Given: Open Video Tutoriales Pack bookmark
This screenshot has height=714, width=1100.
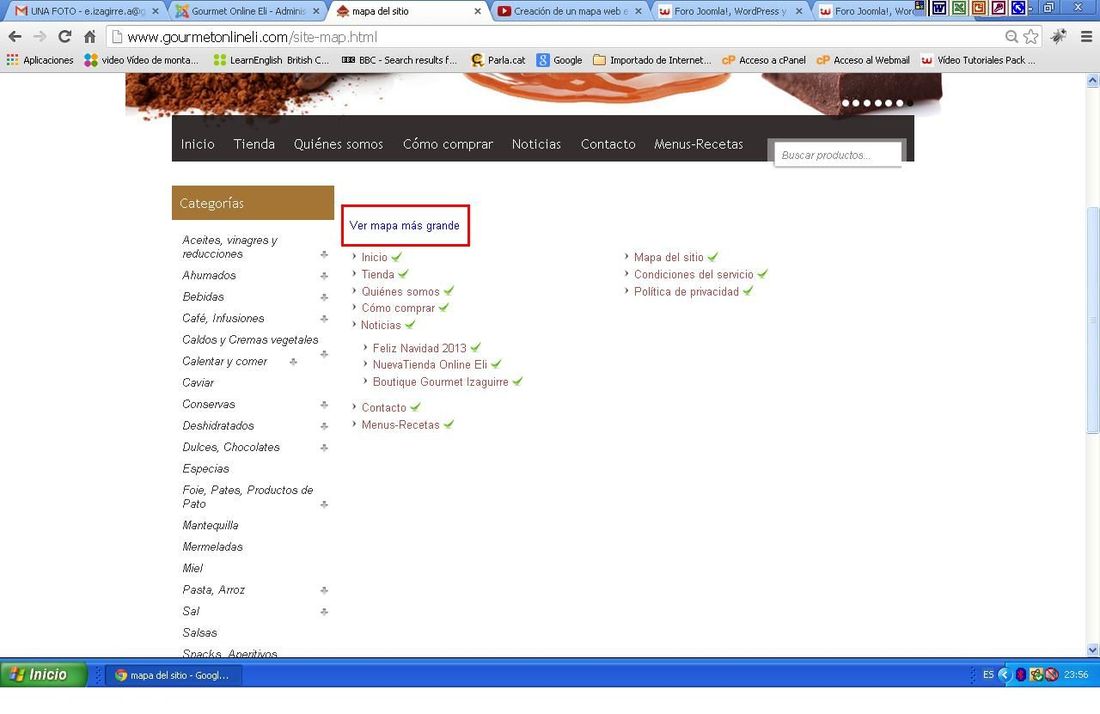Looking at the screenshot, I should [978, 60].
